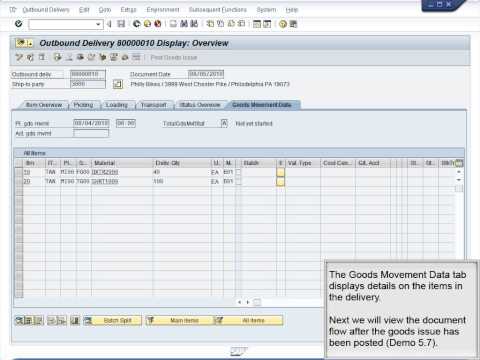The height and width of the screenshot is (360, 480).
Task: Switch to the Item Overview tab
Action: pyautogui.click(x=44, y=105)
